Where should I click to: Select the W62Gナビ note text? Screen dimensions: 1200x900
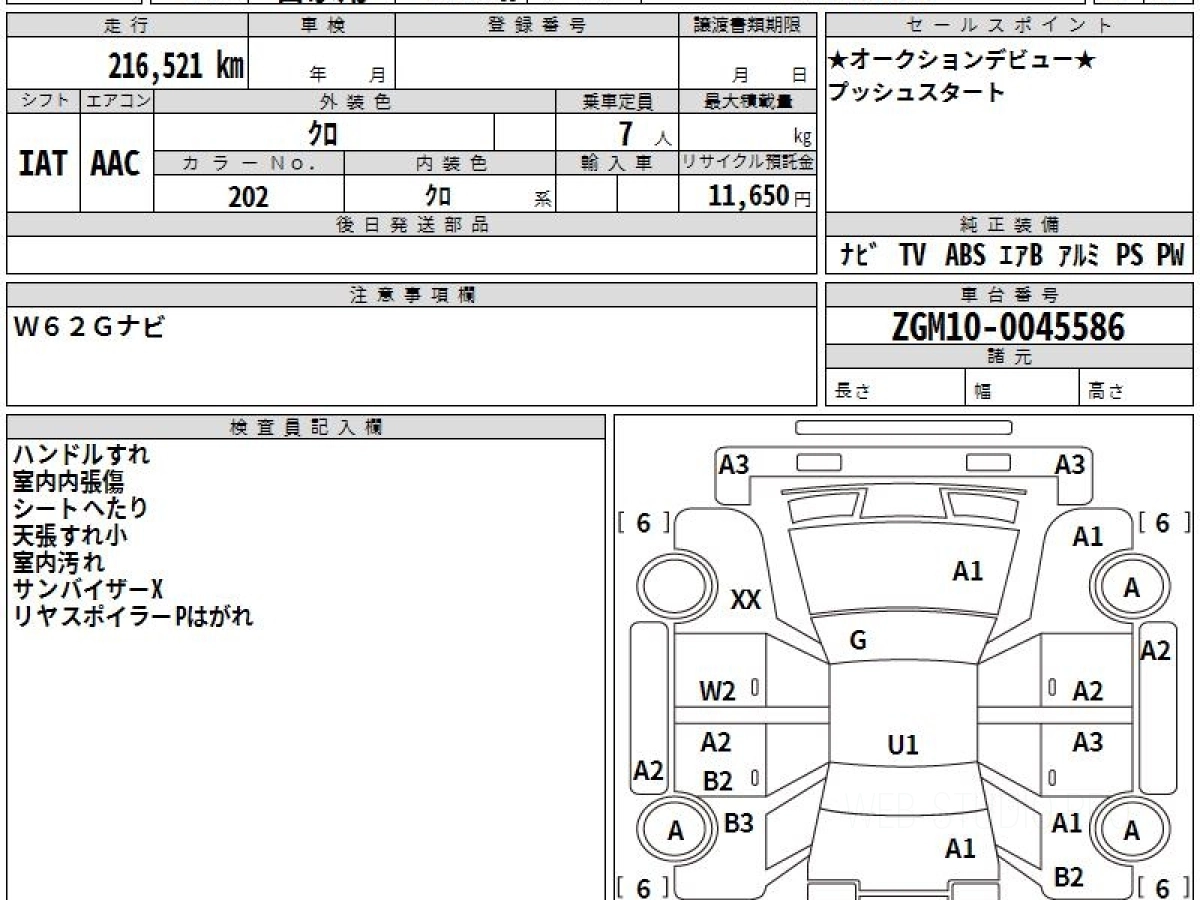point(90,326)
